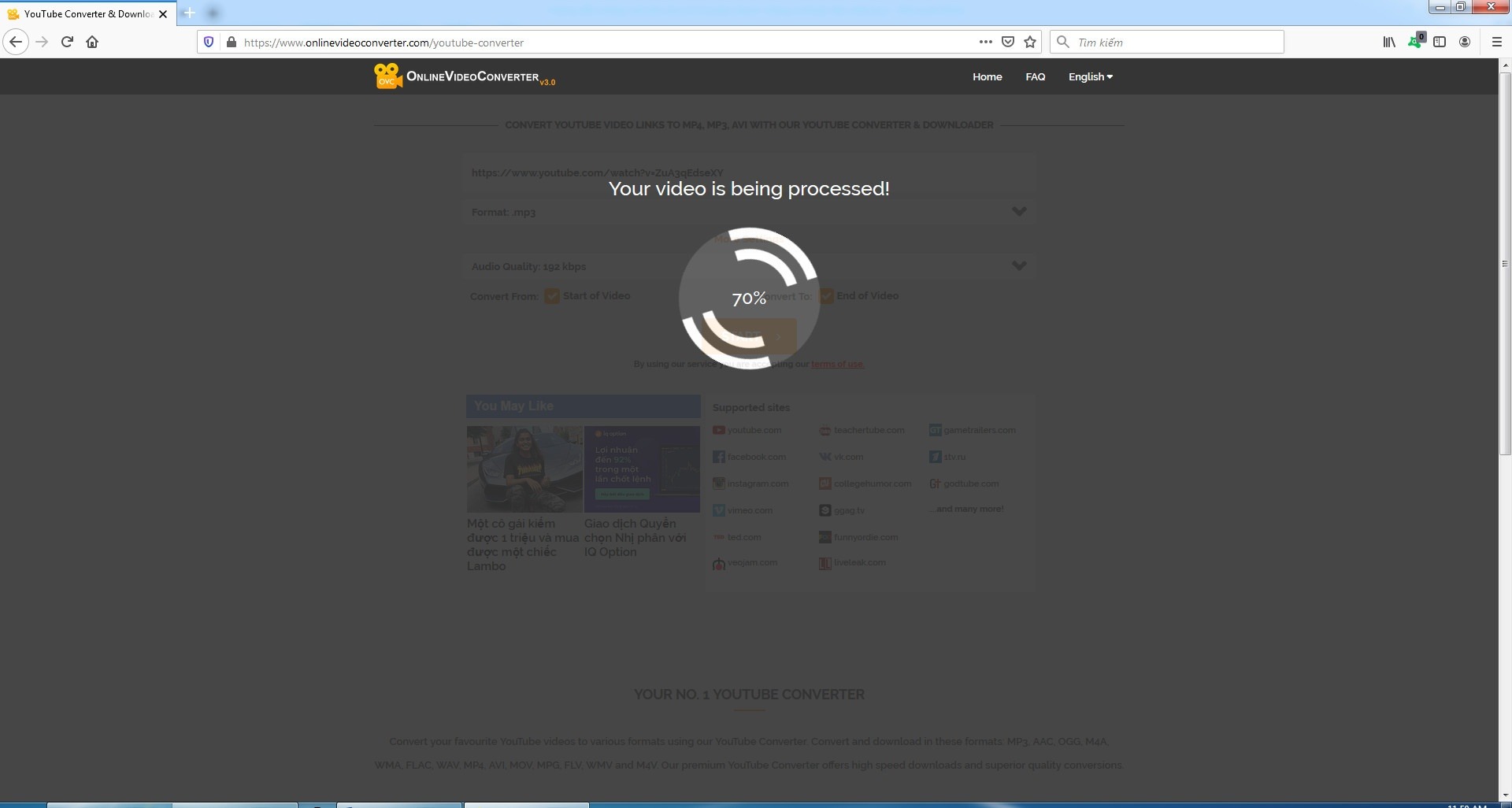Open the Lambo girl ad thumbnail

pos(524,469)
